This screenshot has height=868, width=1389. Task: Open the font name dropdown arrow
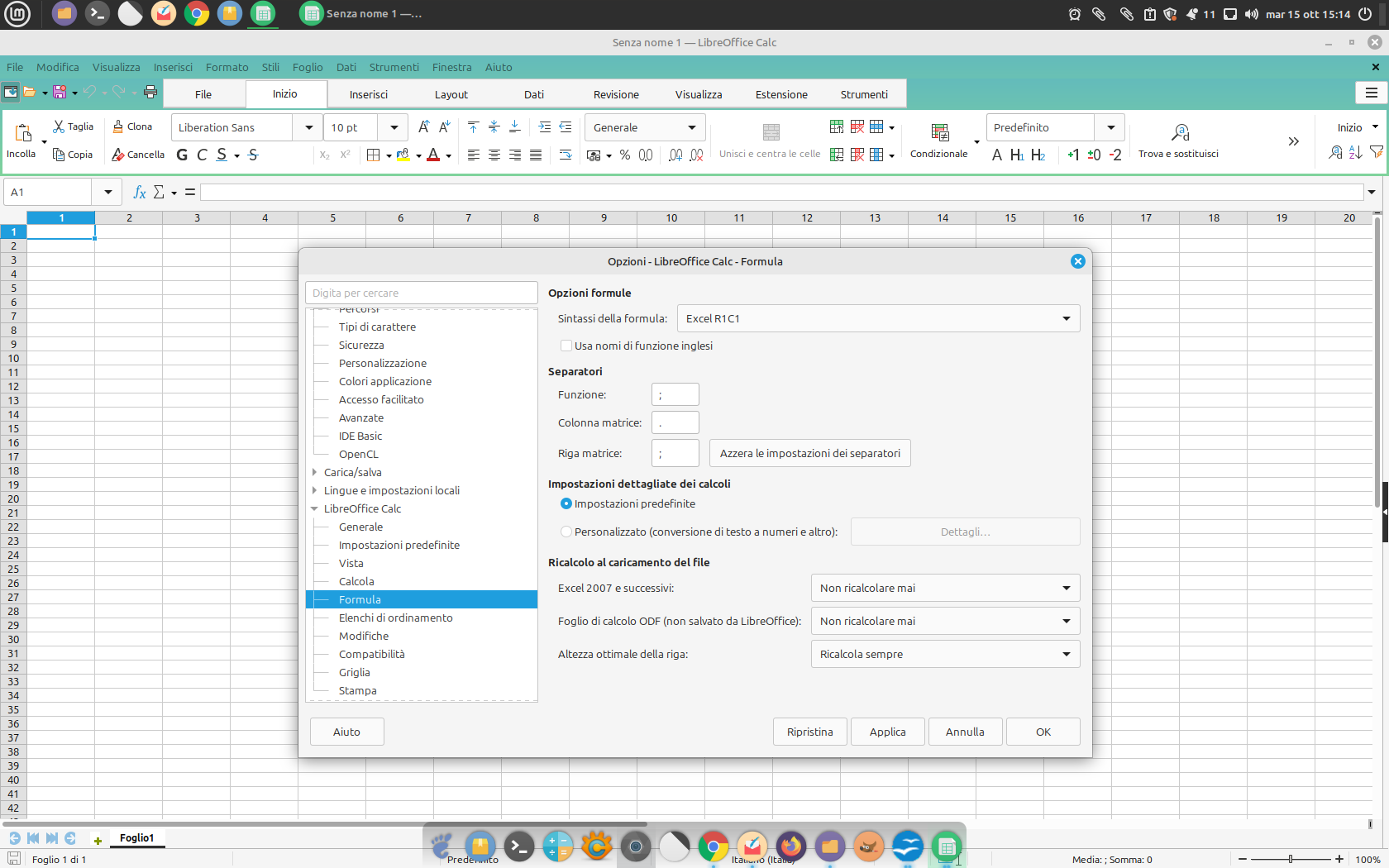pyautogui.click(x=308, y=127)
